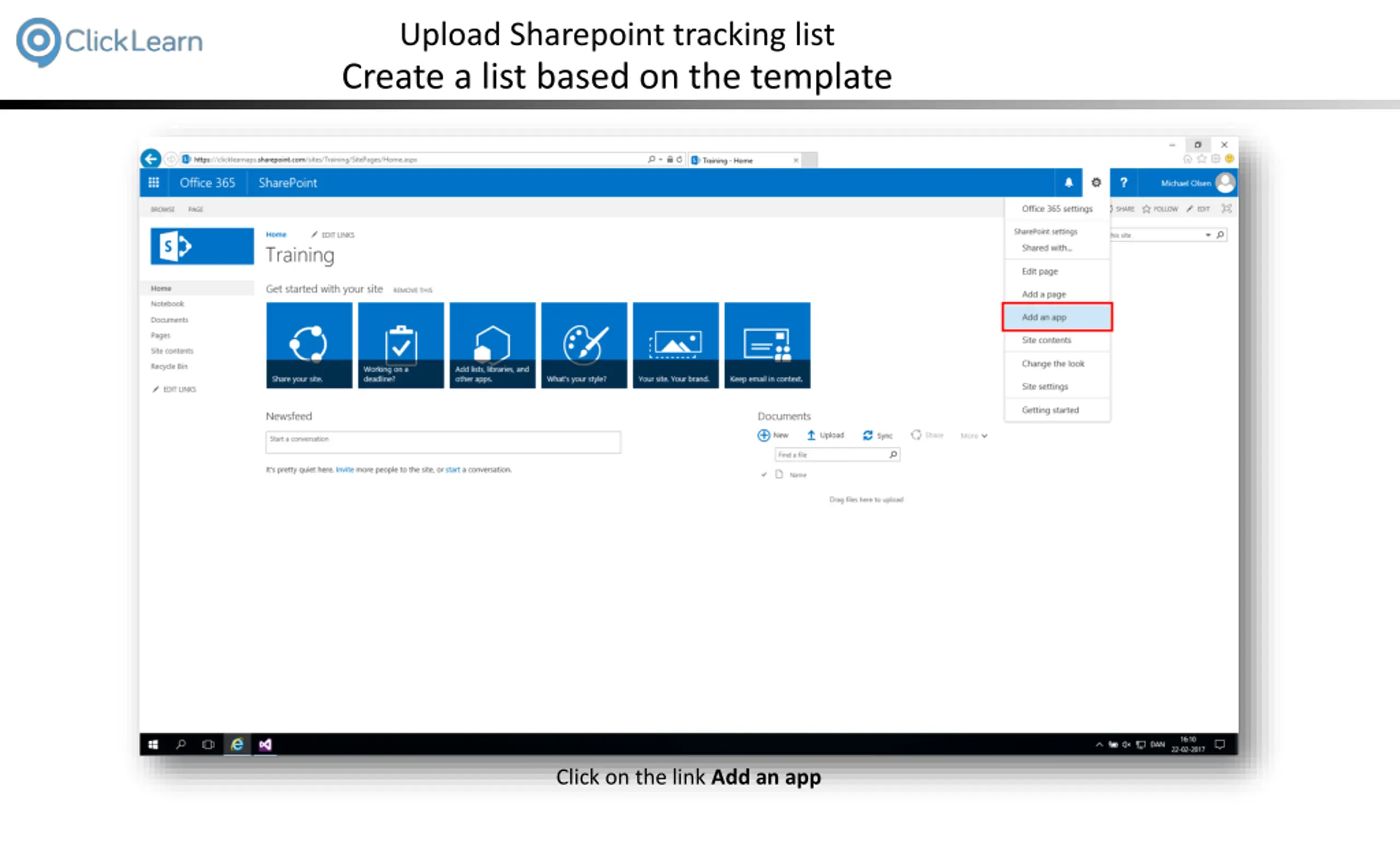The width and height of the screenshot is (1400, 849).
Task: Click Upload in the Documents toolbar
Action: pos(826,436)
